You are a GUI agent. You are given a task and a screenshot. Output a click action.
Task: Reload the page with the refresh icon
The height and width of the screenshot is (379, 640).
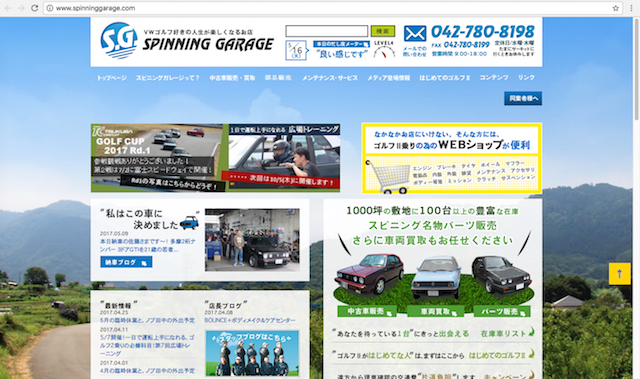pyautogui.click(x=35, y=8)
